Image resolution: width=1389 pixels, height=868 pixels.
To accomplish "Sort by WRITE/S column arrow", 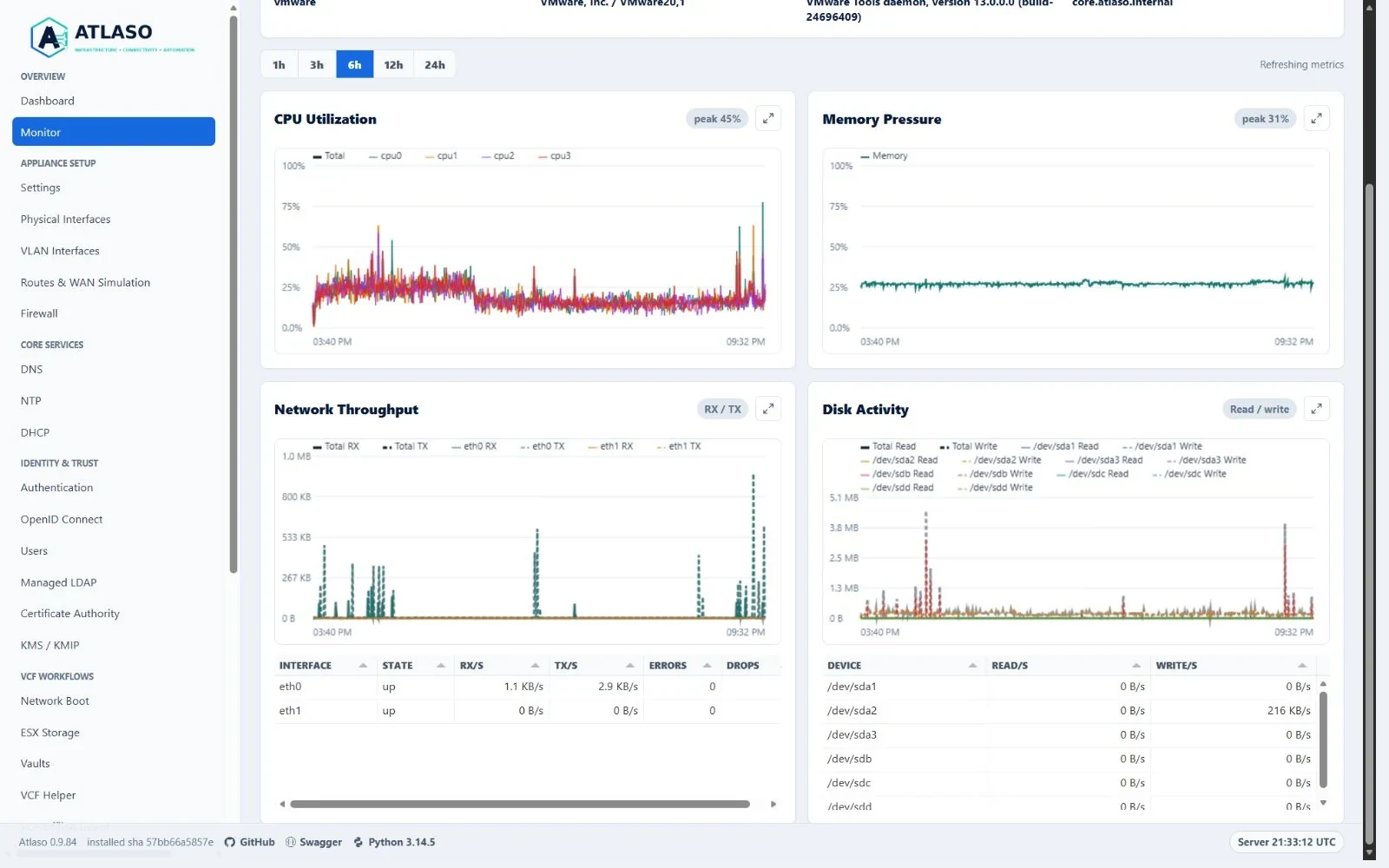I will pos(1302,666).
